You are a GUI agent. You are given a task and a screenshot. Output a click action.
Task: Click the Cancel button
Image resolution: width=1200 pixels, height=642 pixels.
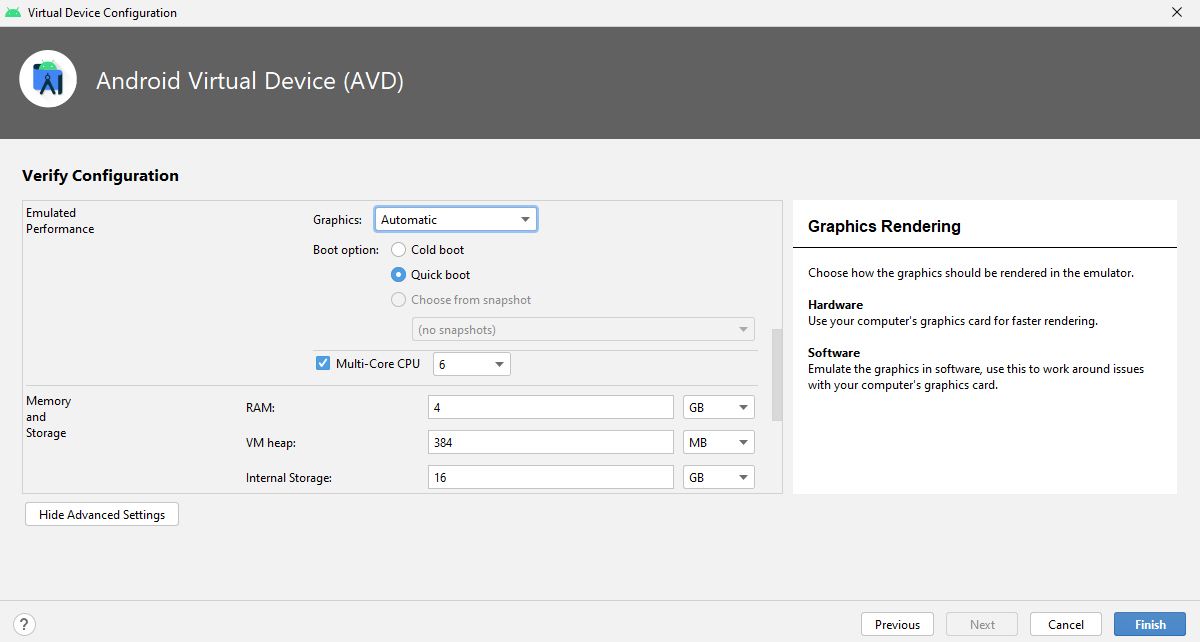pos(1066,624)
